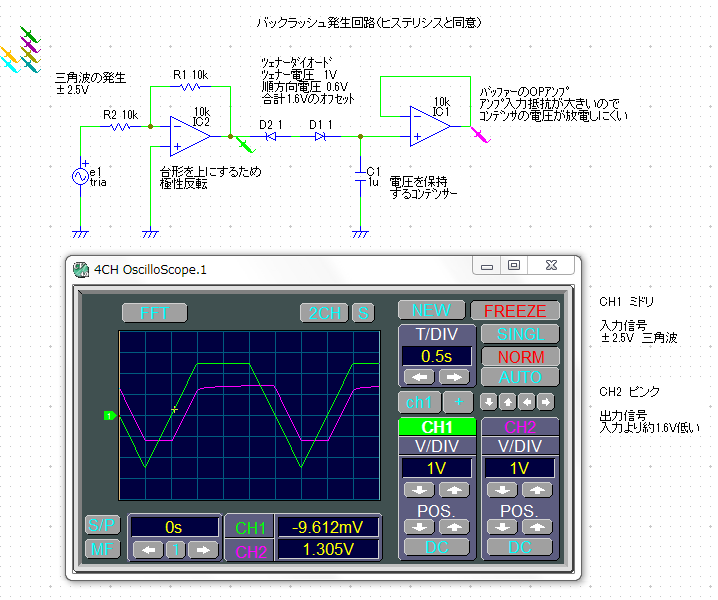This screenshot has width=718, height=600.
Task: Pick the cyan spare probe
Action: pyautogui.click(x=10, y=65)
